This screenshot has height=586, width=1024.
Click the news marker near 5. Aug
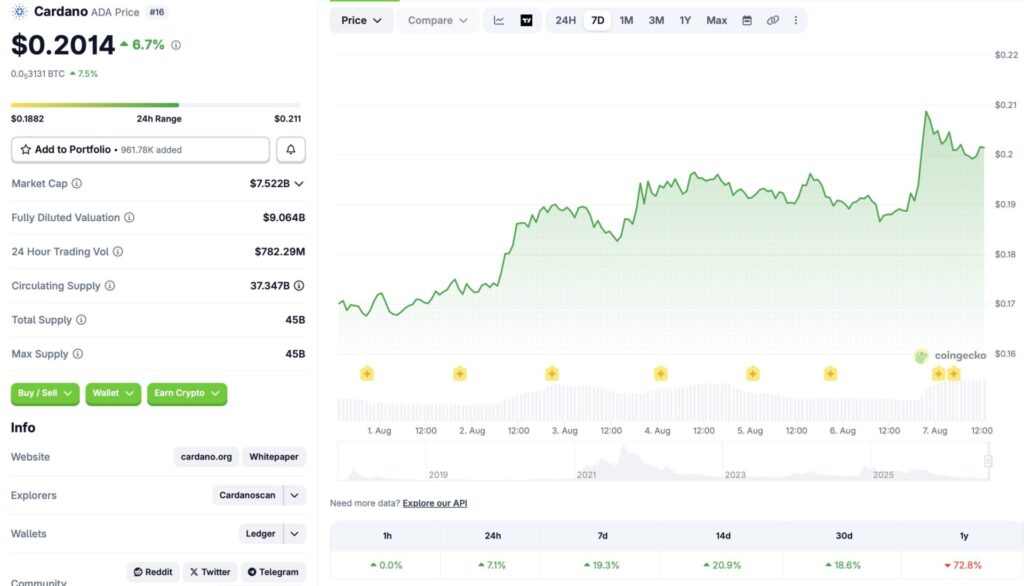(x=753, y=374)
